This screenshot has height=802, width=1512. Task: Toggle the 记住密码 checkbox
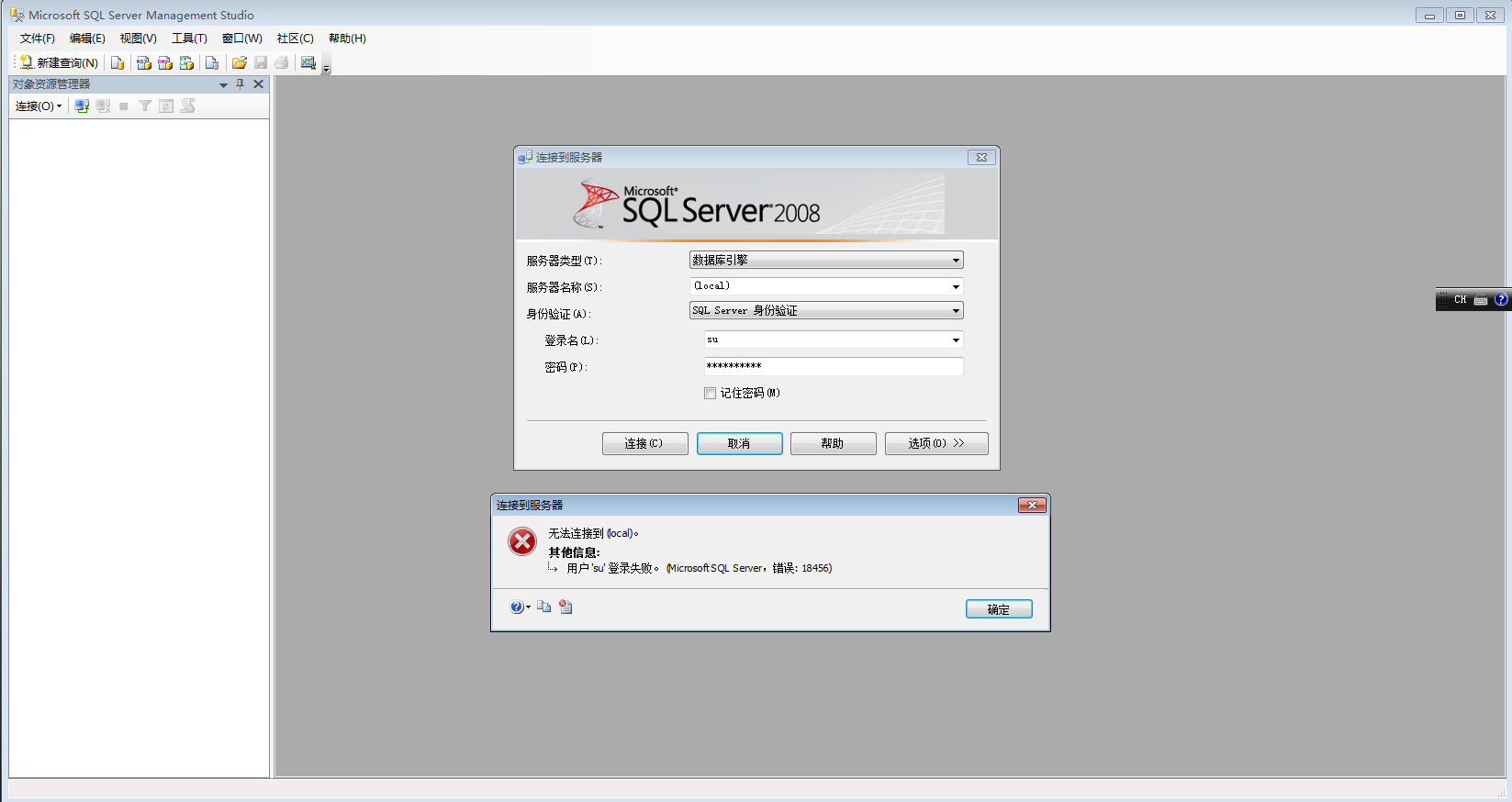click(710, 393)
